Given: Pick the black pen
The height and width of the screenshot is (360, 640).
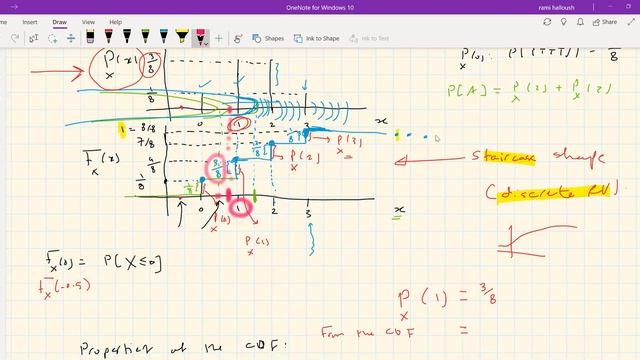Looking at the screenshot, I should [x=127, y=37].
